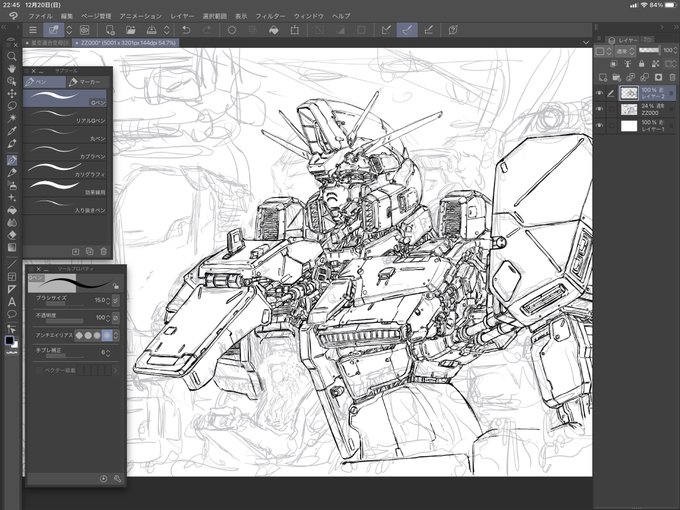
Task: Select the Balloon speech bubble tool
Action: click(x=12, y=314)
